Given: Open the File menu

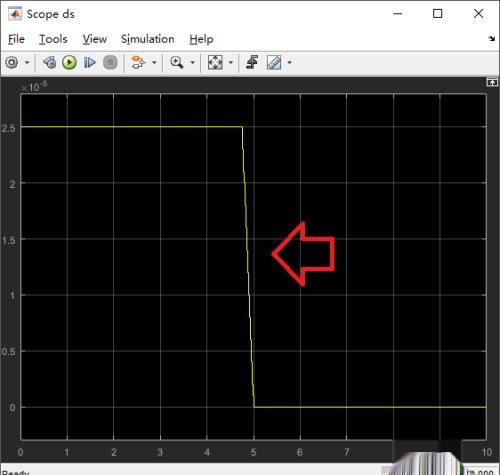Looking at the screenshot, I should click(x=16, y=39).
